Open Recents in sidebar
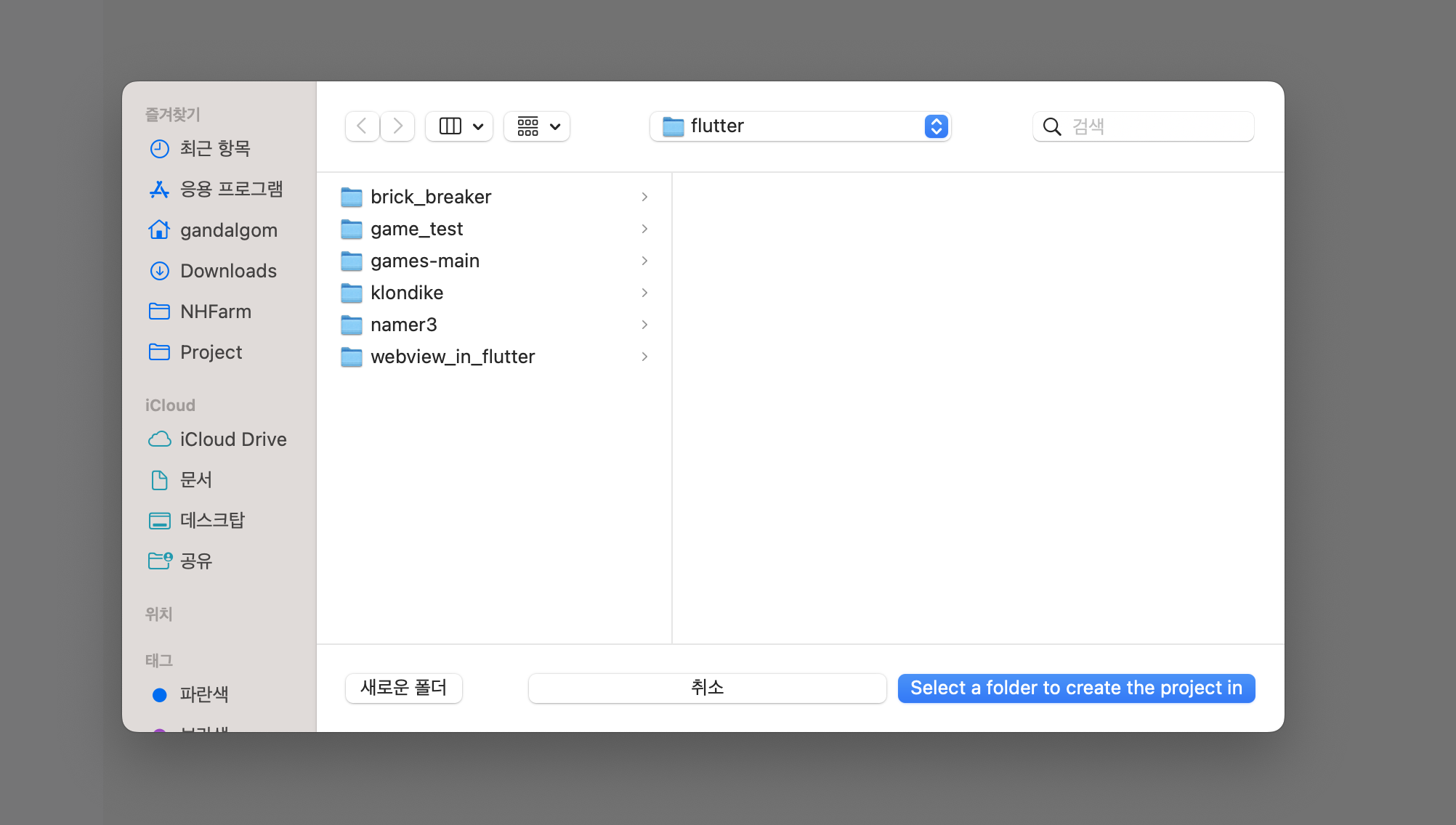This screenshot has width=1456, height=825. tap(214, 149)
